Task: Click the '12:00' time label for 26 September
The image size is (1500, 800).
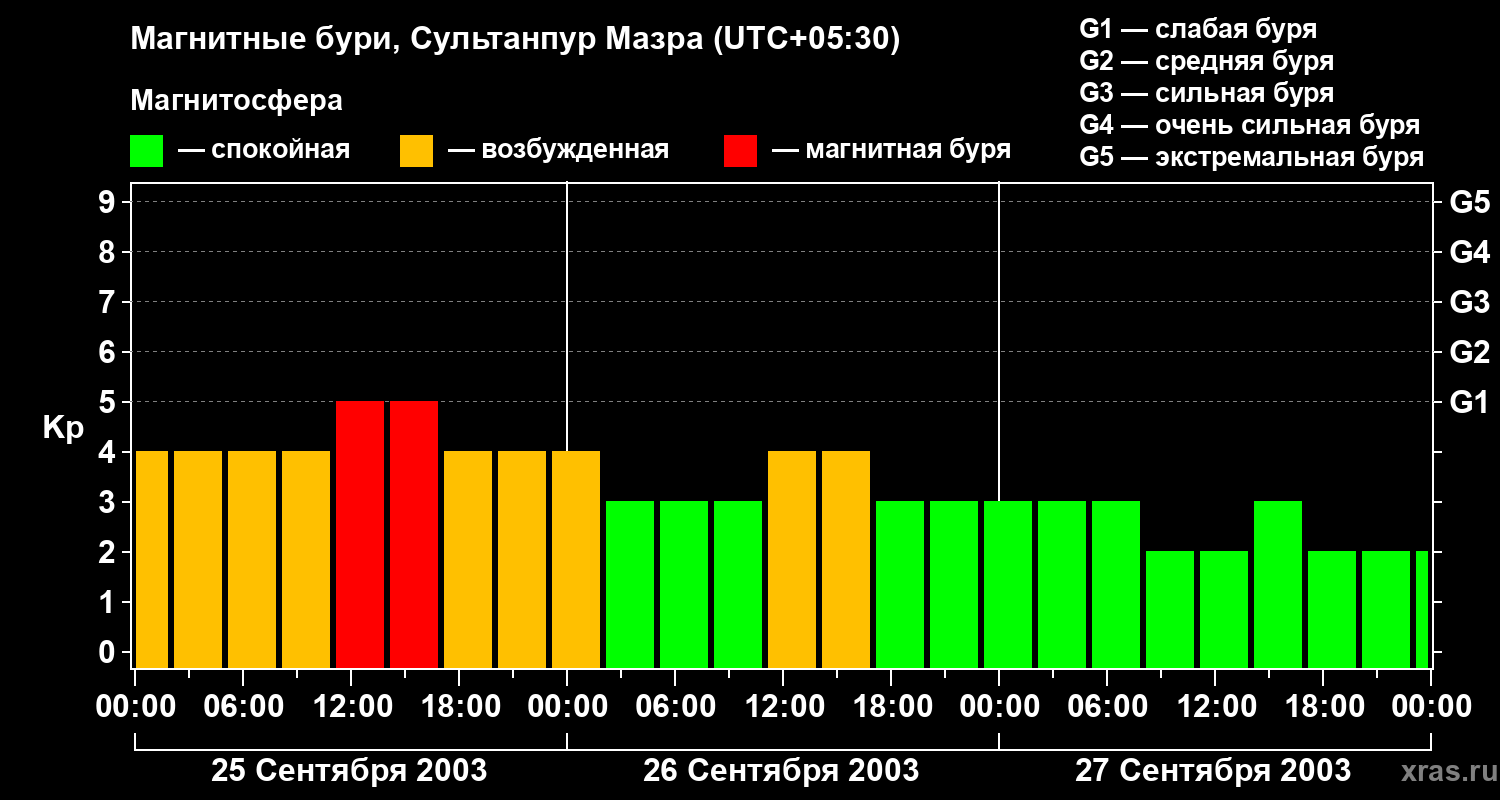Action: coord(783,707)
